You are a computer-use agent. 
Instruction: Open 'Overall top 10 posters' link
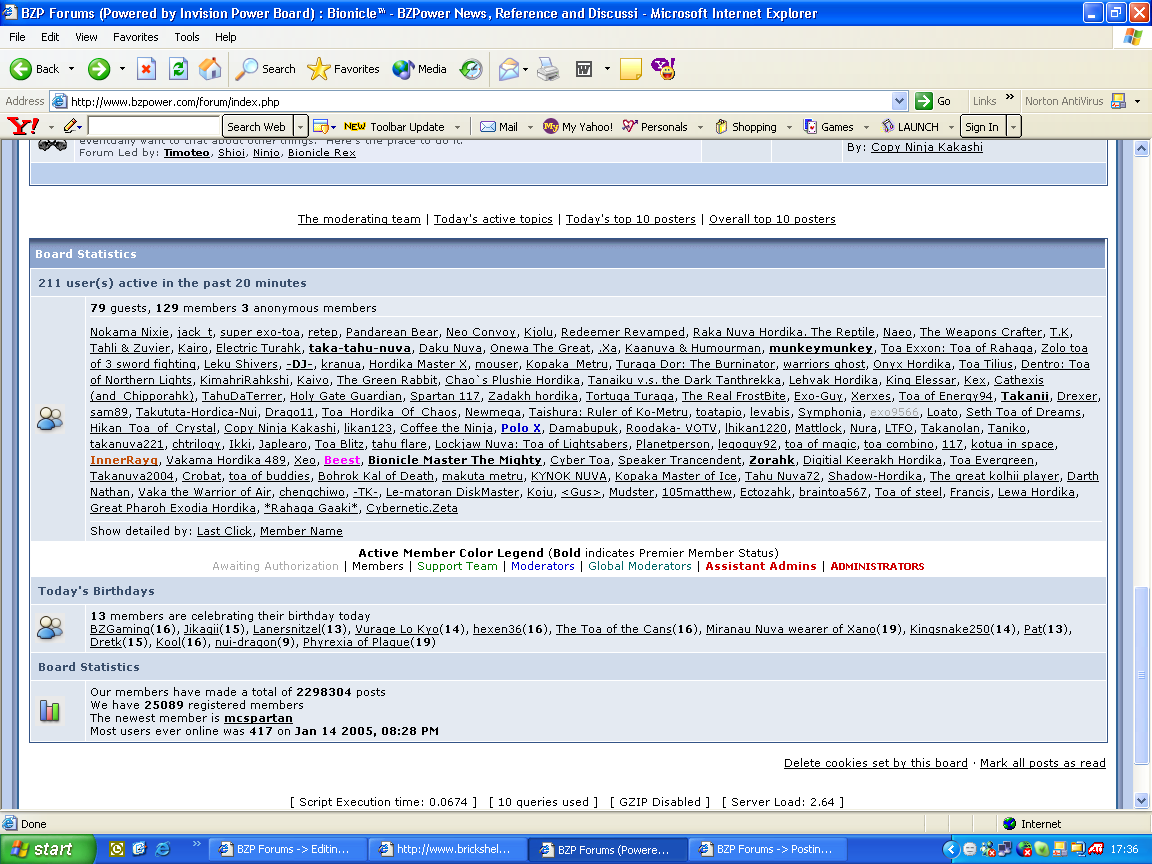point(772,219)
